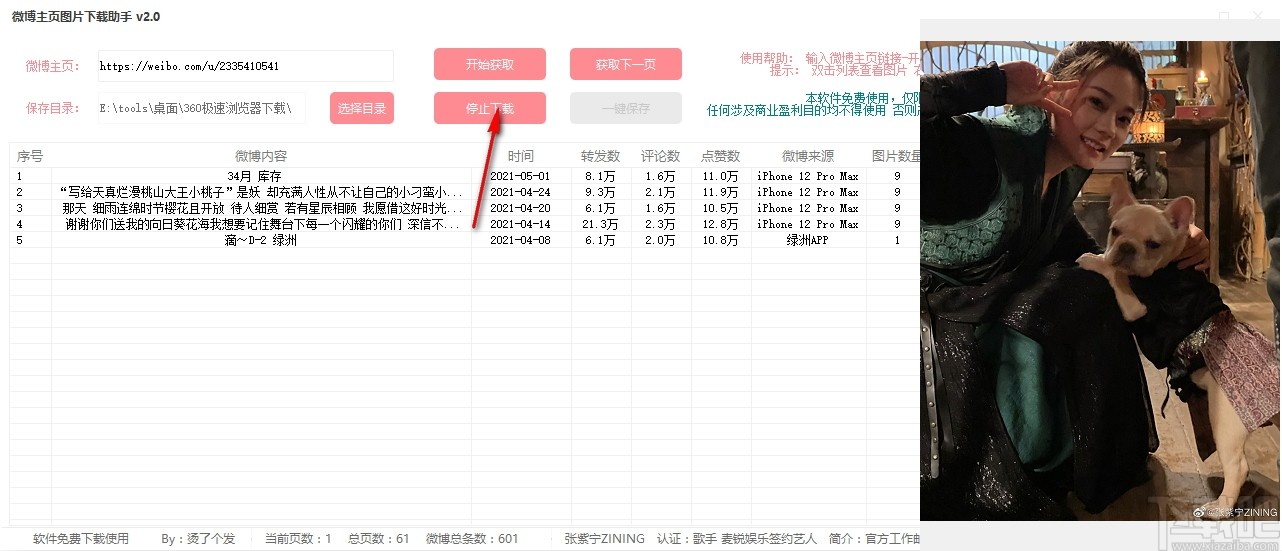
Task: Click the serial number 5 cell
Action: click(x=19, y=240)
